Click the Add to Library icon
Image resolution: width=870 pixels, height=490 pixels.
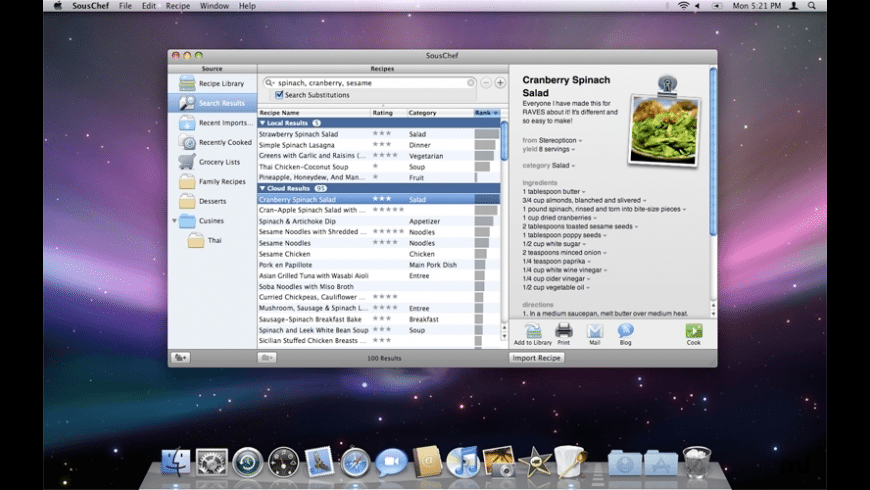coord(533,331)
